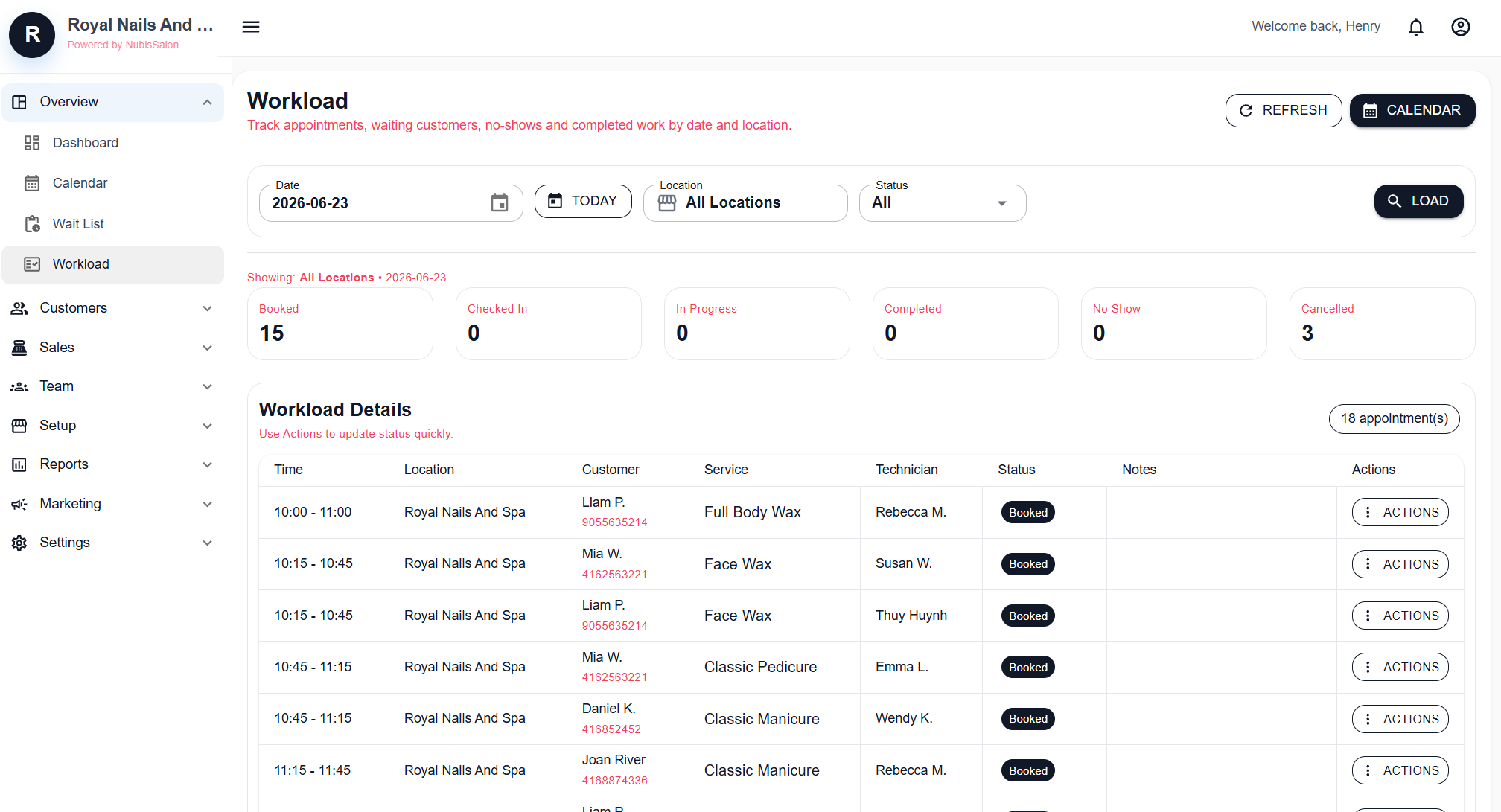Click the Overview layout icon
1501x812 pixels.
[x=19, y=102]
